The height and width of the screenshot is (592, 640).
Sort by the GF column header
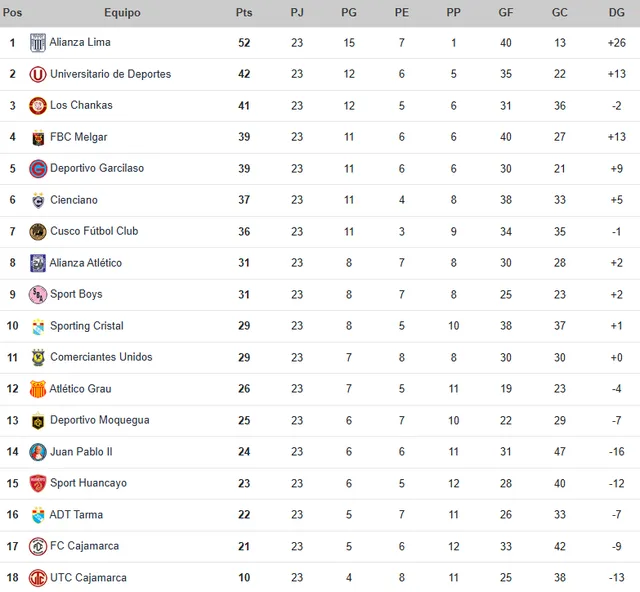click(x=506, y=13)
